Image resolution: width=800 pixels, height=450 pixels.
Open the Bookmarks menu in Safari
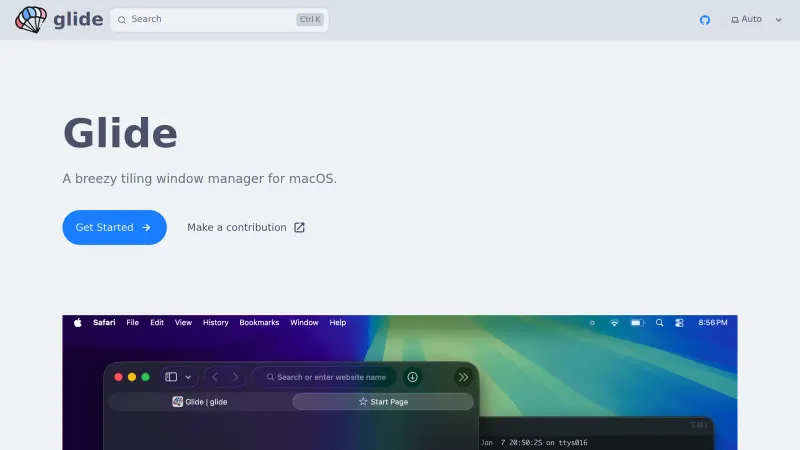click(259, 323)
